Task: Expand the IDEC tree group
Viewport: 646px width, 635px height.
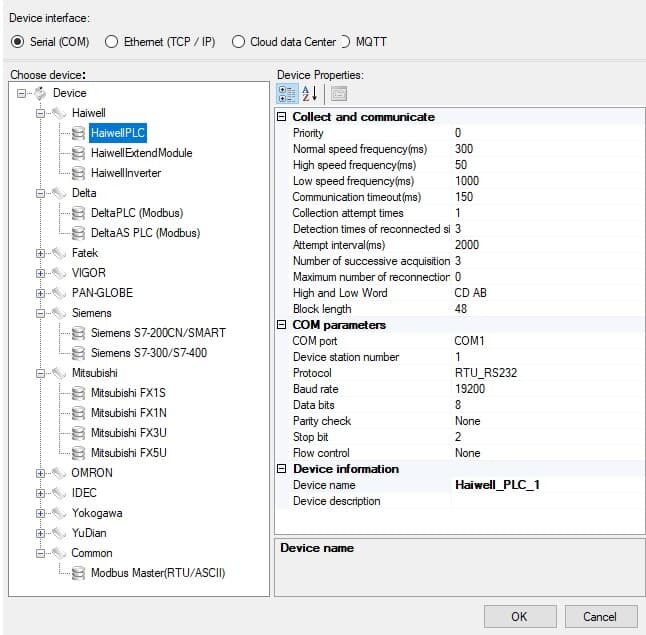Action: pos(40,493)
